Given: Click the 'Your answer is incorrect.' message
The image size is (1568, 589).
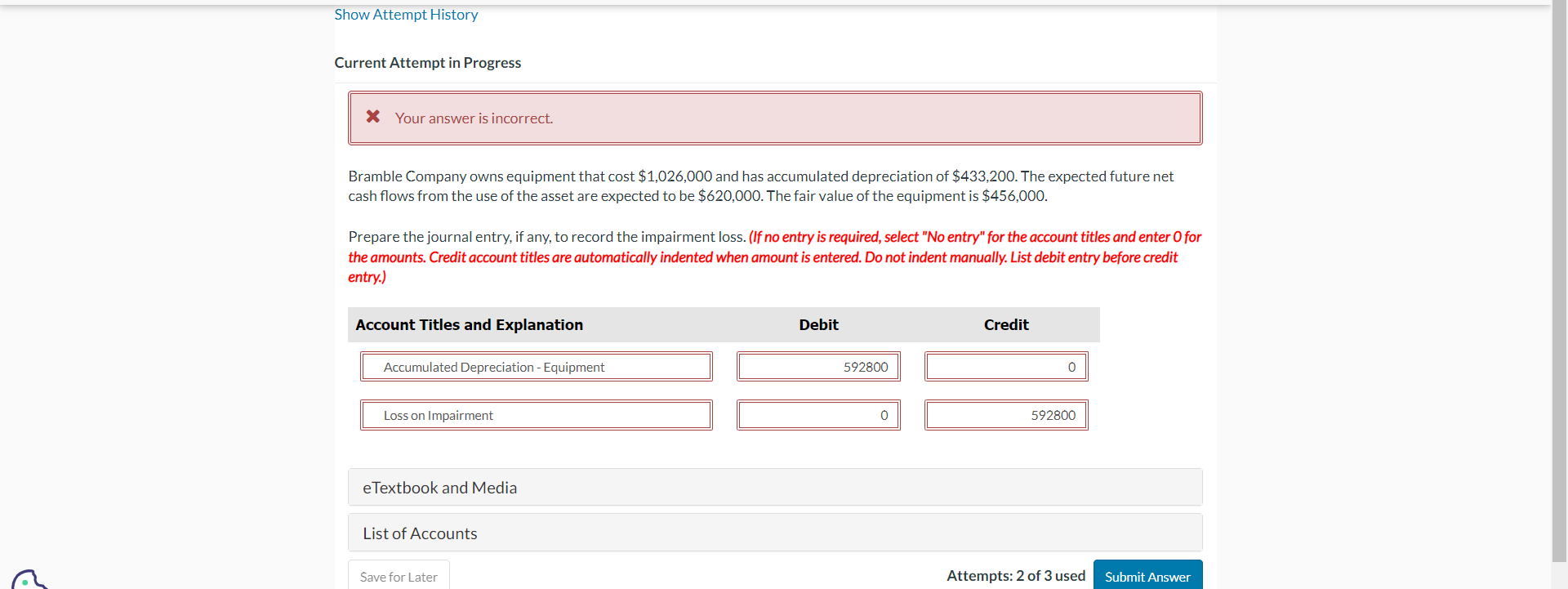Looking at the screenshot, I should (474, 118).
